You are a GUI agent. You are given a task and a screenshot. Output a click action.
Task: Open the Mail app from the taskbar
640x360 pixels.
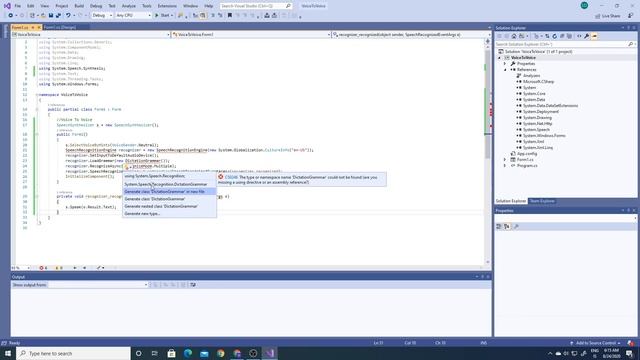coord(204,353)
